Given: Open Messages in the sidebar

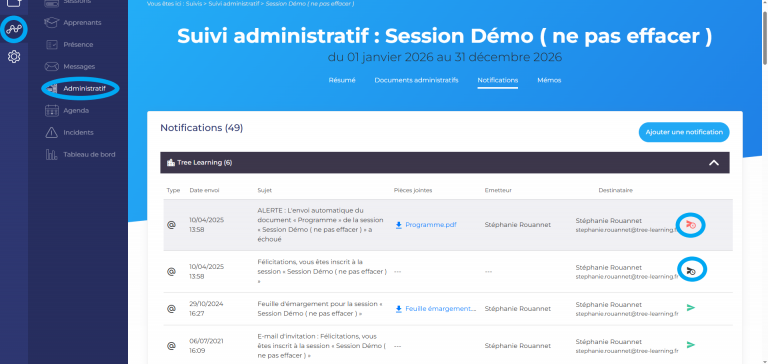Looking at the screenshot, I should pyautogui.click(x=79, y=67).
